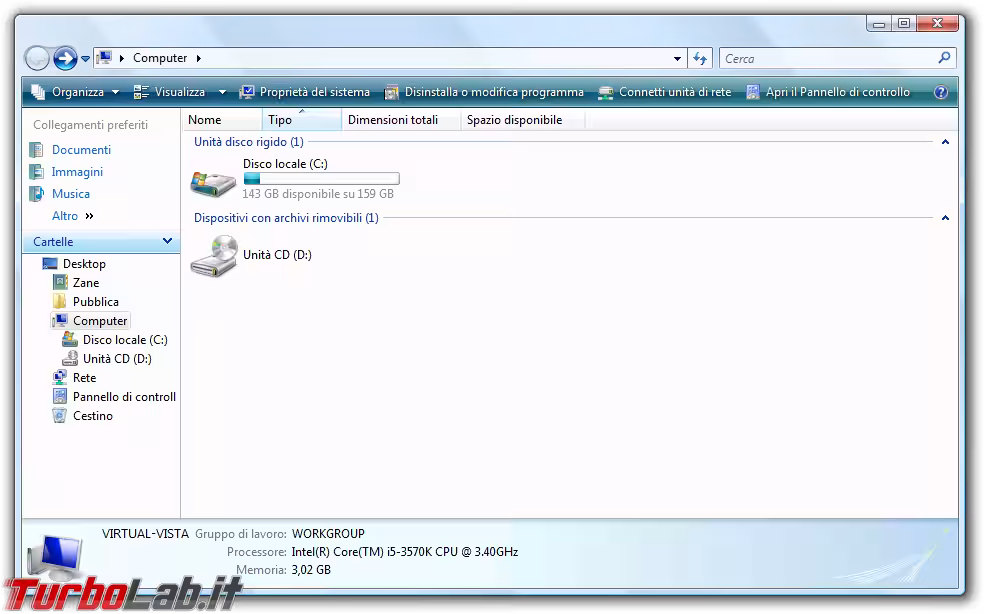Image resolution: width=984 pixels, height=614 pixels.
Task: Collapse Dispositivi con archivi rimovibili group
Action: 945,218
